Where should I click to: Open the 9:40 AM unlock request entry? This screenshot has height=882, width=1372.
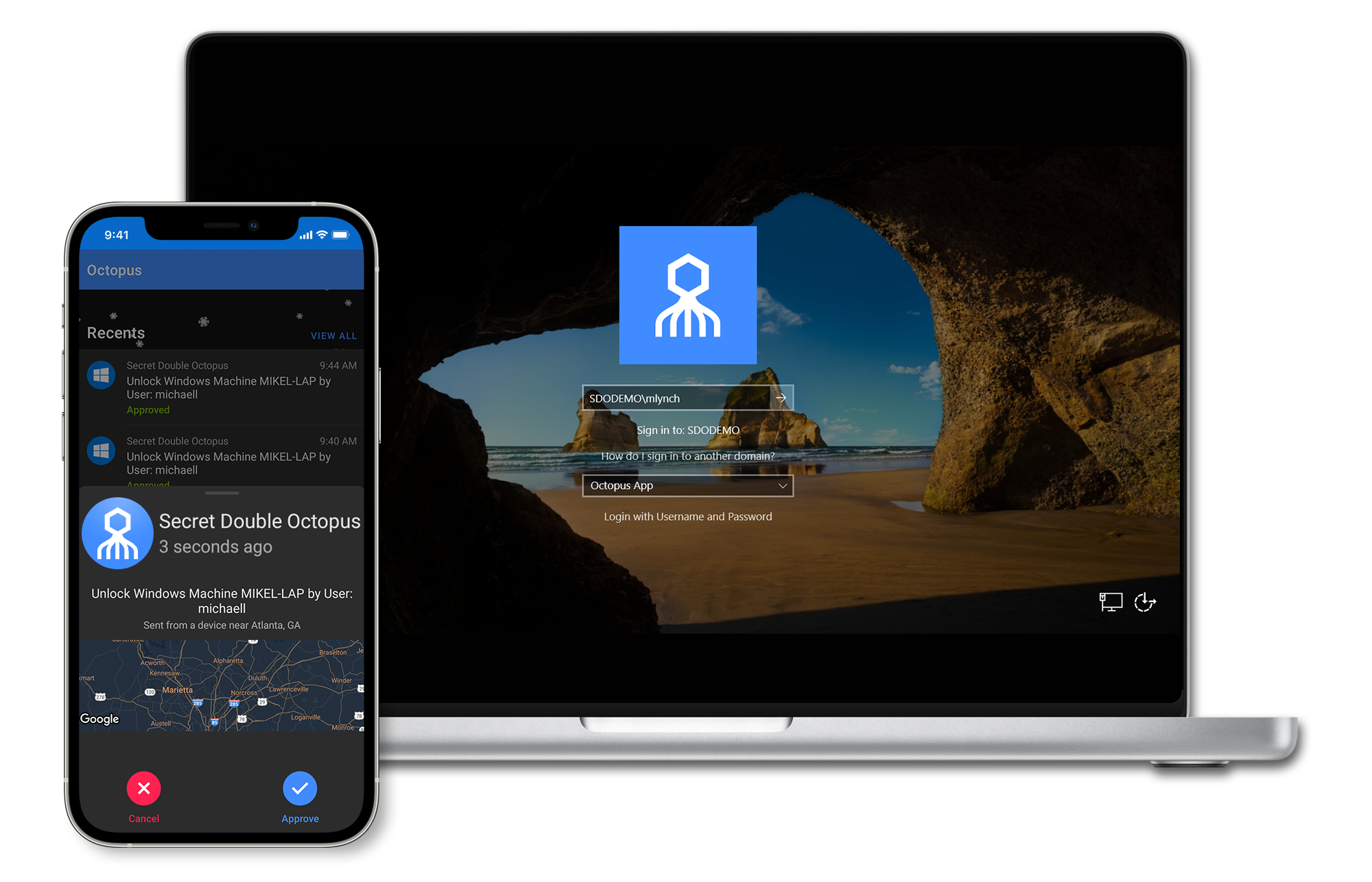point(222,457)
